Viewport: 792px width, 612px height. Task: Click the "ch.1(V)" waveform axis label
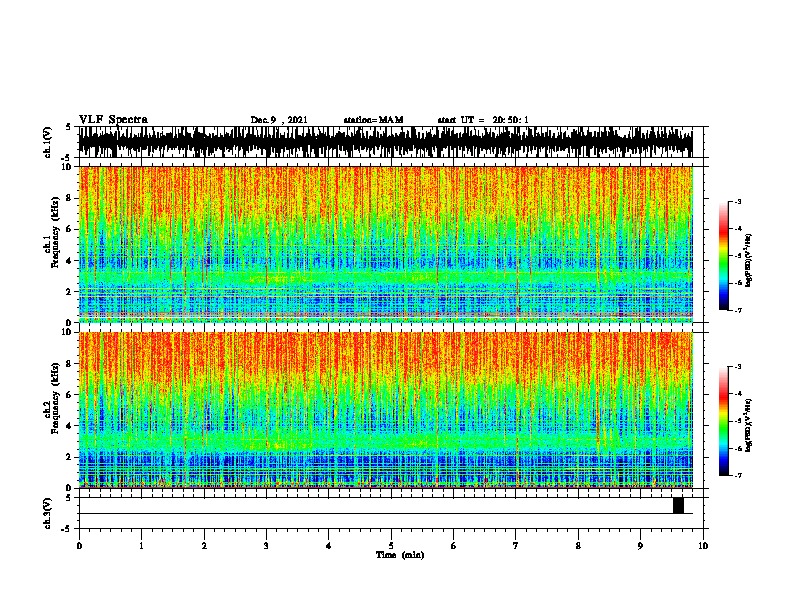(48, 142)
